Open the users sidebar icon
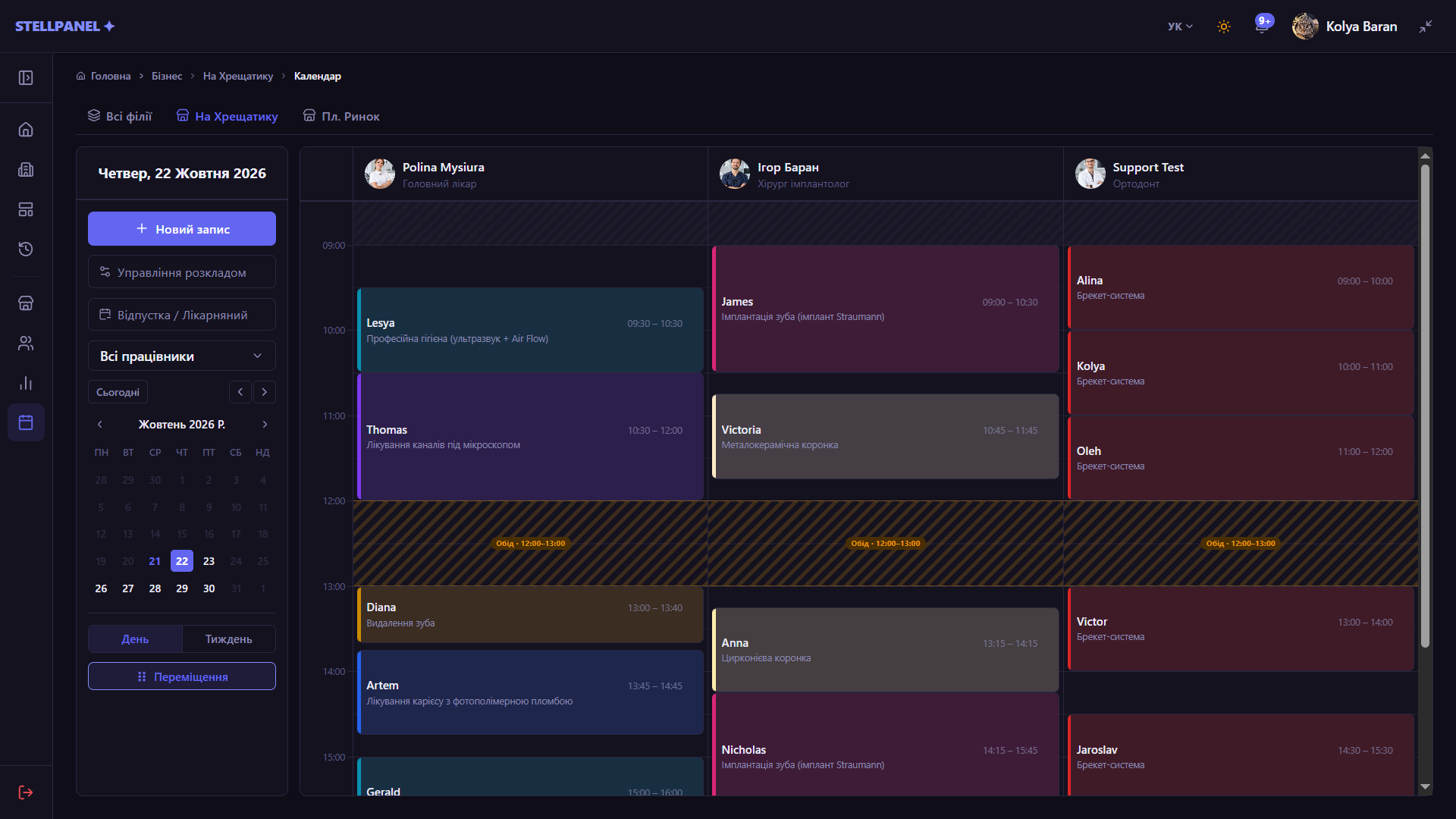1456x819 pixels. tap(26, 344)
